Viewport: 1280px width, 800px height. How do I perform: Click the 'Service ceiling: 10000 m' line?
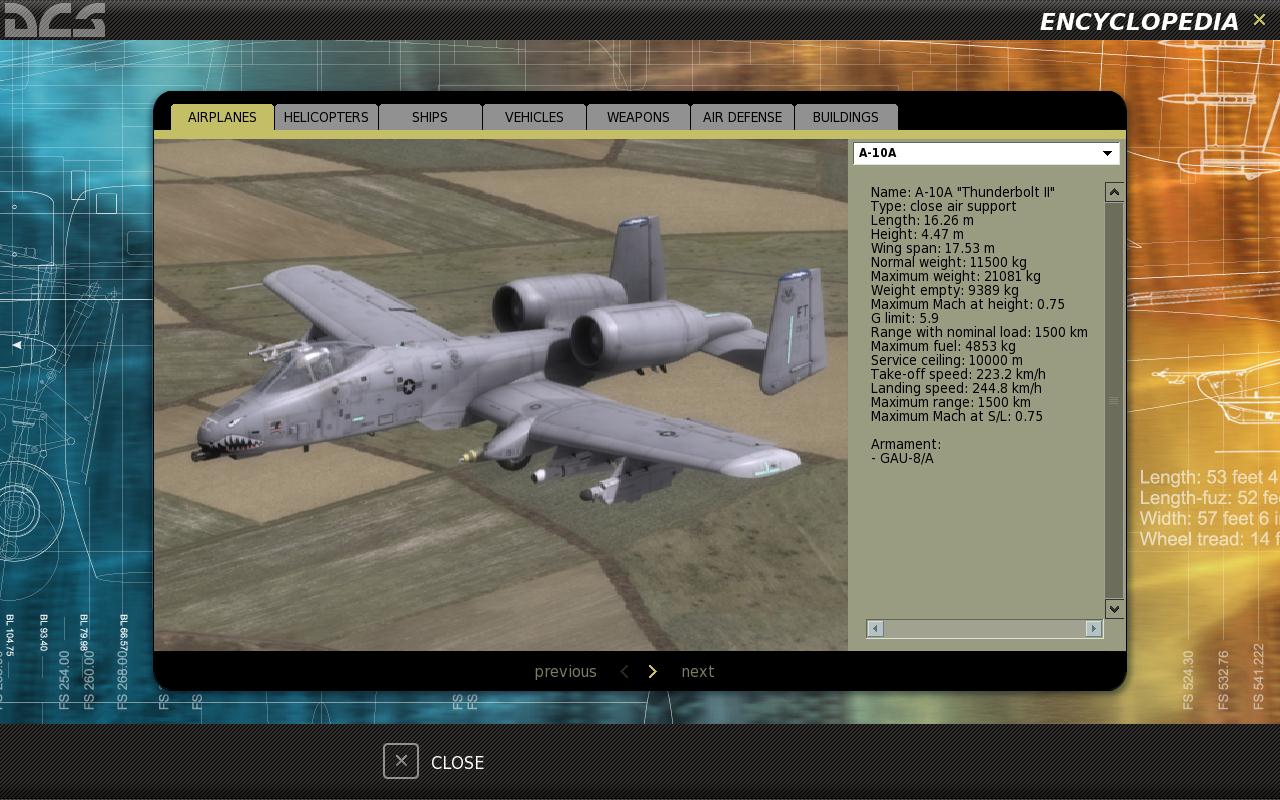click(946, 360)
